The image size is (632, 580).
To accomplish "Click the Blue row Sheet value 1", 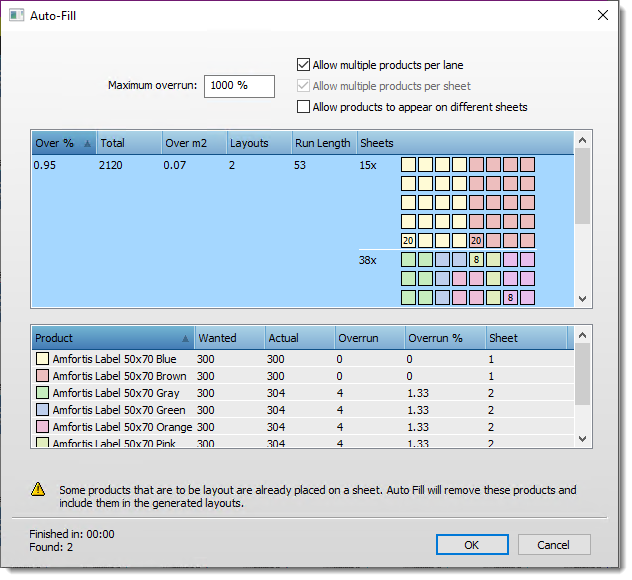I will tap(491, 359).
